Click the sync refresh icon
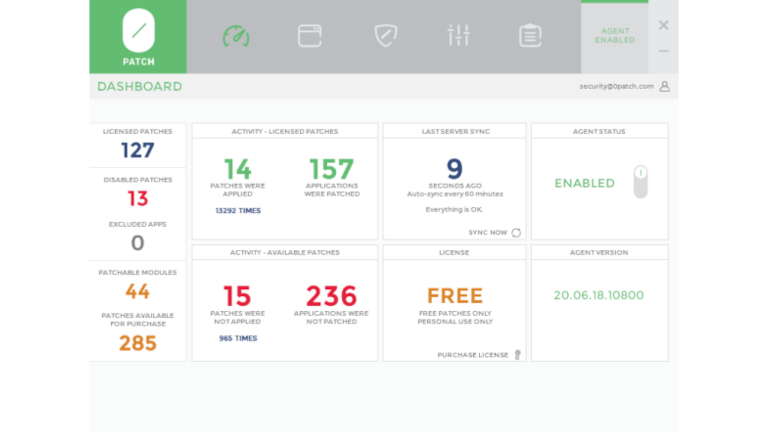Screen dimensions: 768x432 tap(516, 232)
